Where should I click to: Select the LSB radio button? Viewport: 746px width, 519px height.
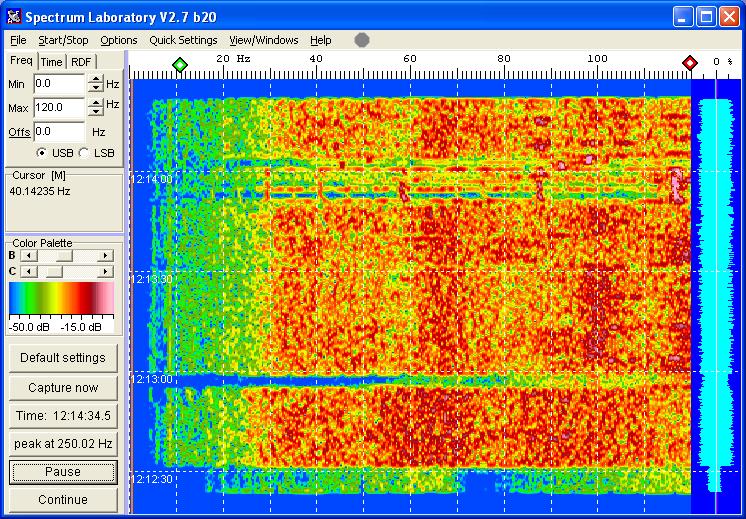pyautogui.click(x=84, y=152)
